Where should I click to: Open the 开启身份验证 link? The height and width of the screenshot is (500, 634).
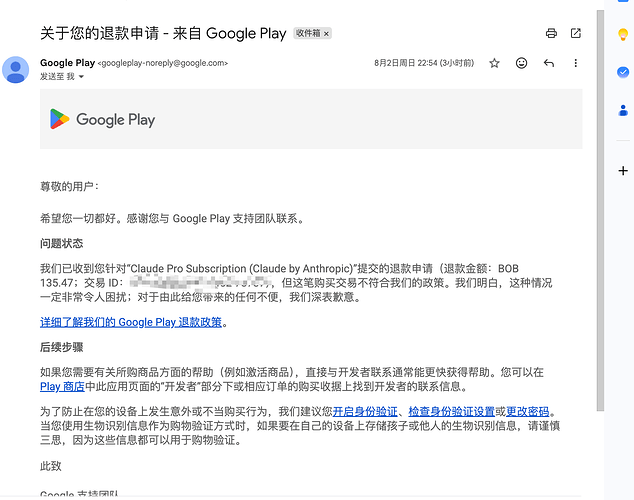(x=365, y=411)
